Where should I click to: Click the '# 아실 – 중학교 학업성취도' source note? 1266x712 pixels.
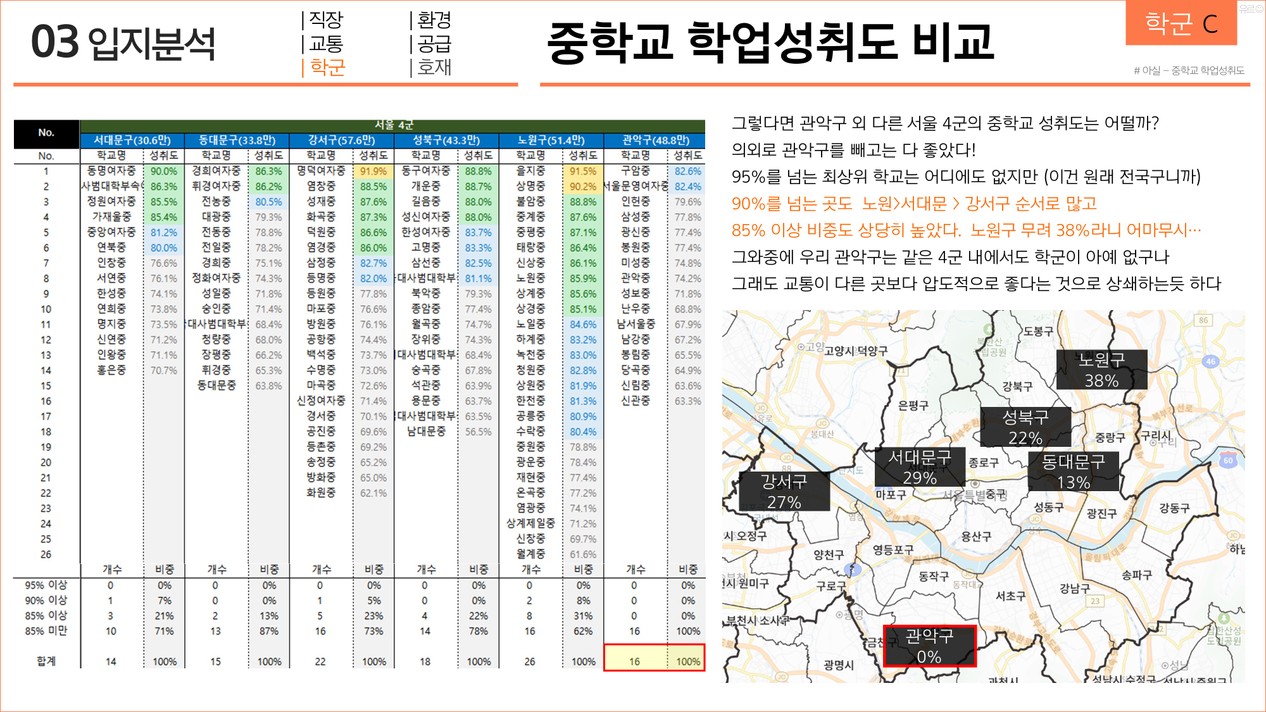[x=1189, y=70]
